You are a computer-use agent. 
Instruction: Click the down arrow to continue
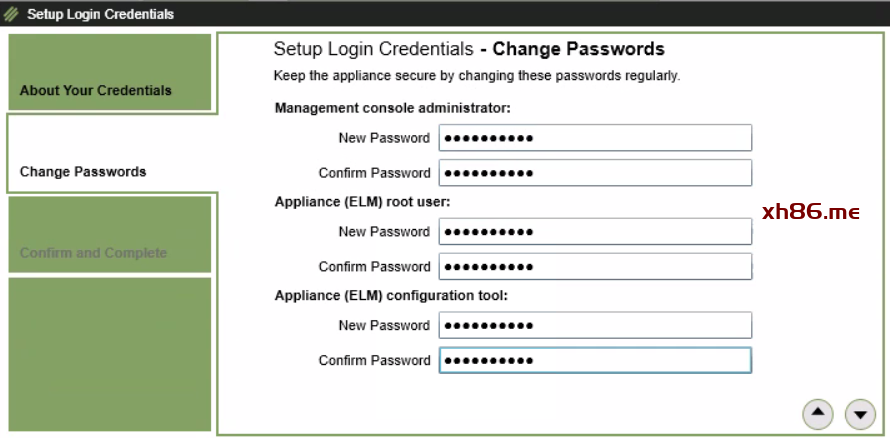pos(860,412)
